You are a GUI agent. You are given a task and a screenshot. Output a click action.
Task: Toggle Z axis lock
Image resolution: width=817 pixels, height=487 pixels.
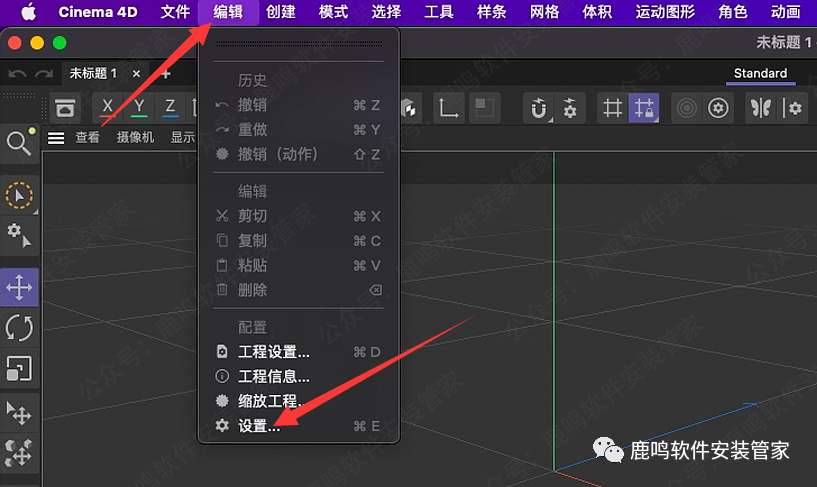pyautogui.click(x=170, y=108)
